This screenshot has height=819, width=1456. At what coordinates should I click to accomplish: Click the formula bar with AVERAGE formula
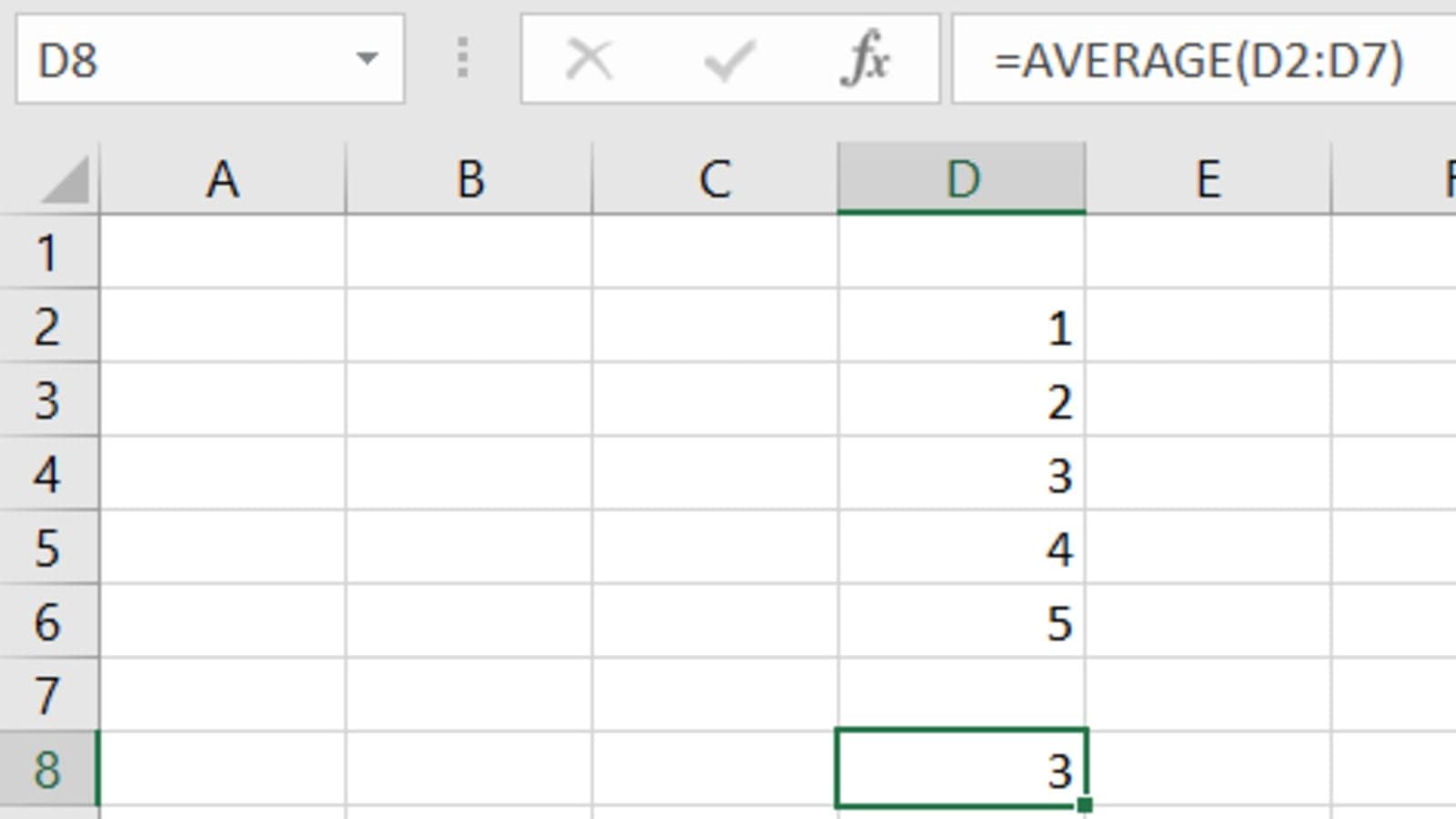1201,60
